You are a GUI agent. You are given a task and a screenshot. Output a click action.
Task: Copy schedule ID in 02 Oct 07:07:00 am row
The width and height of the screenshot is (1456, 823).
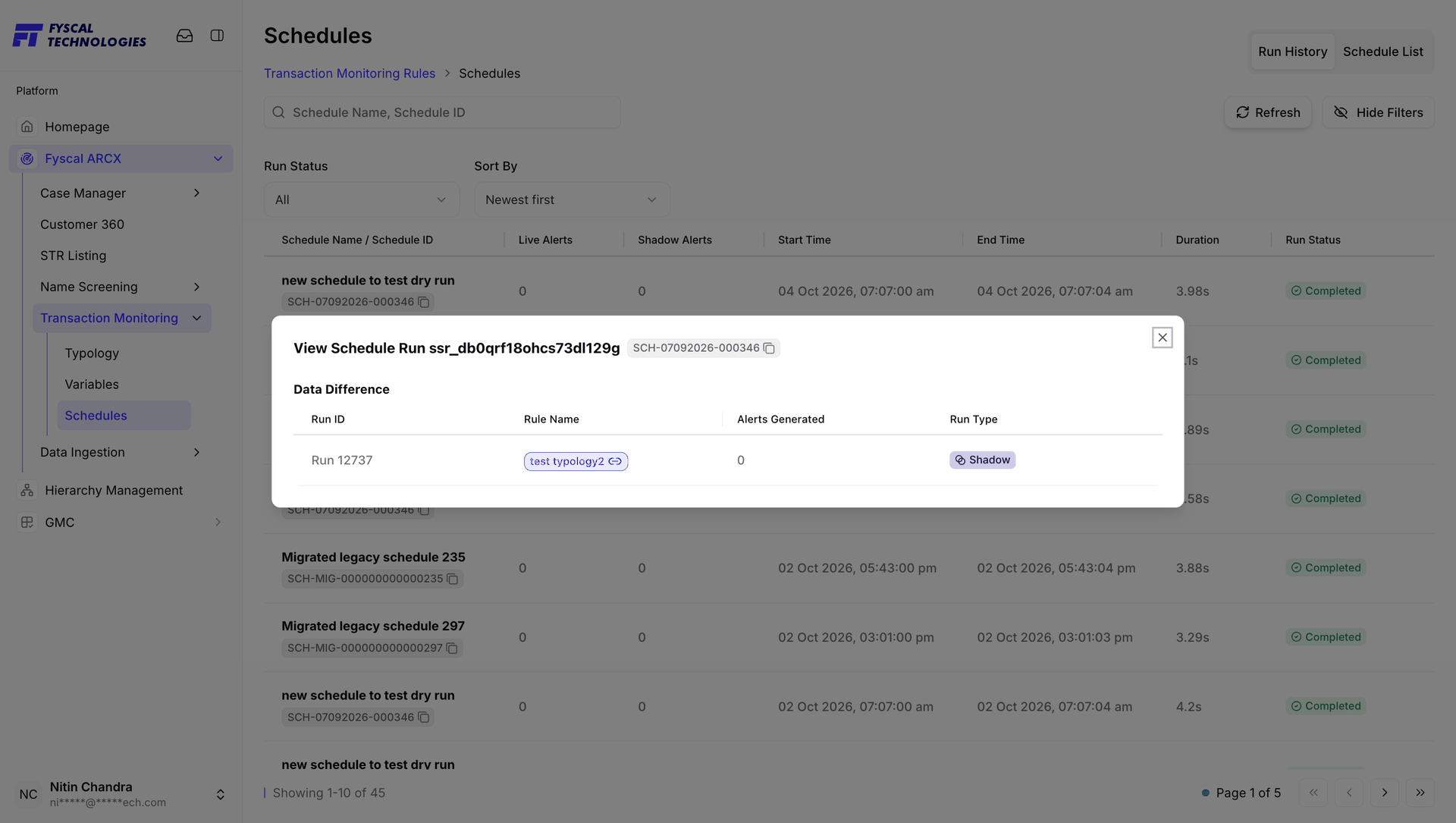(424, 718)
